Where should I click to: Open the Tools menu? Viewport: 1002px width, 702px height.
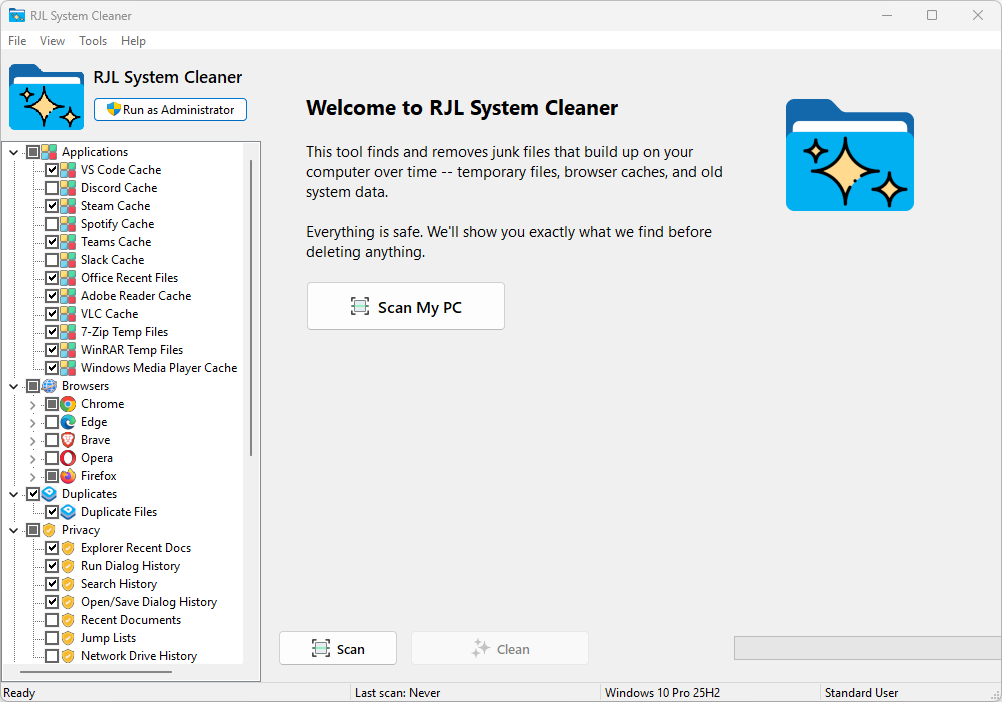(93, 41)
